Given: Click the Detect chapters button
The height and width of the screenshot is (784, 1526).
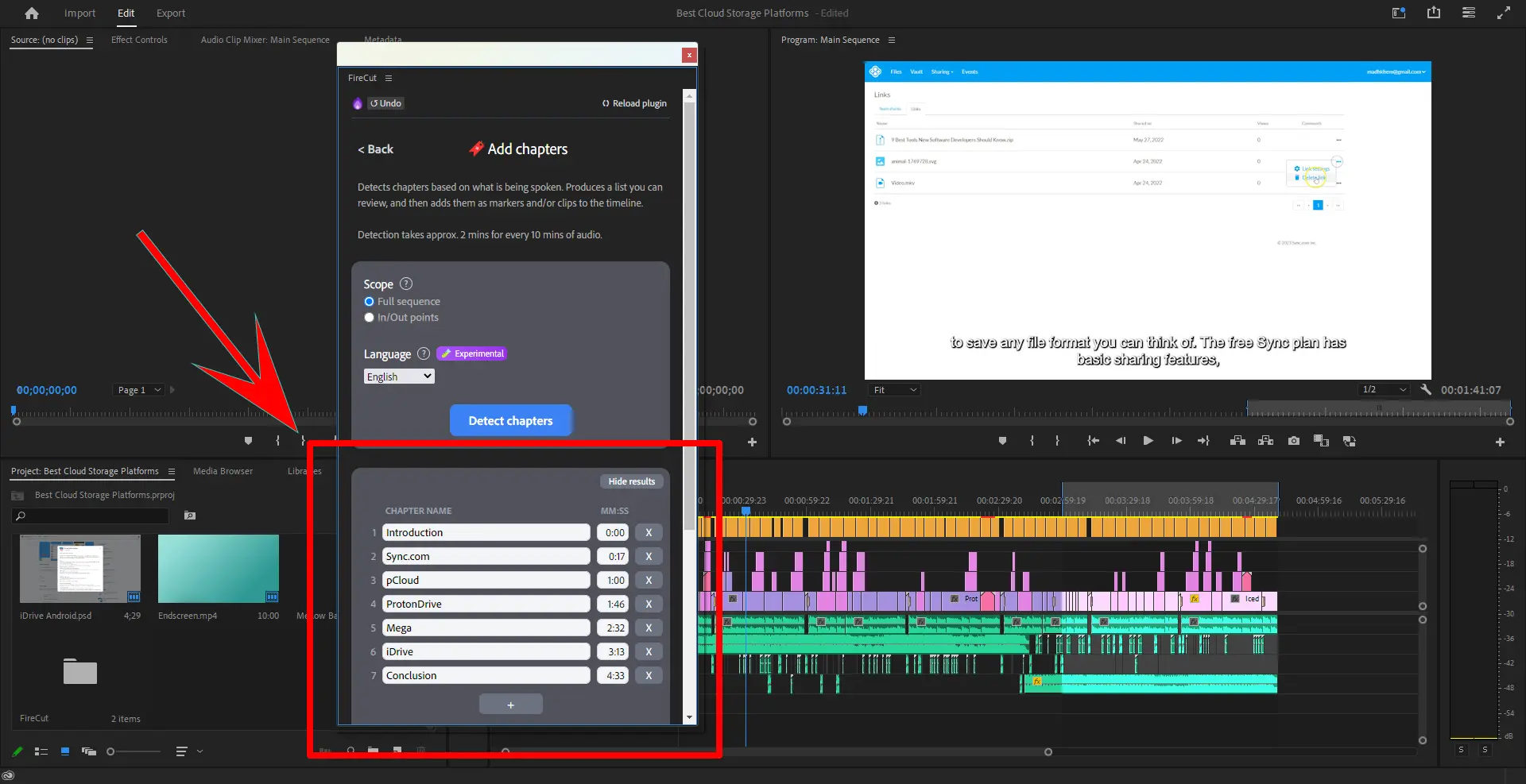Looking at the screenshot, I should [x=510, y=421].
